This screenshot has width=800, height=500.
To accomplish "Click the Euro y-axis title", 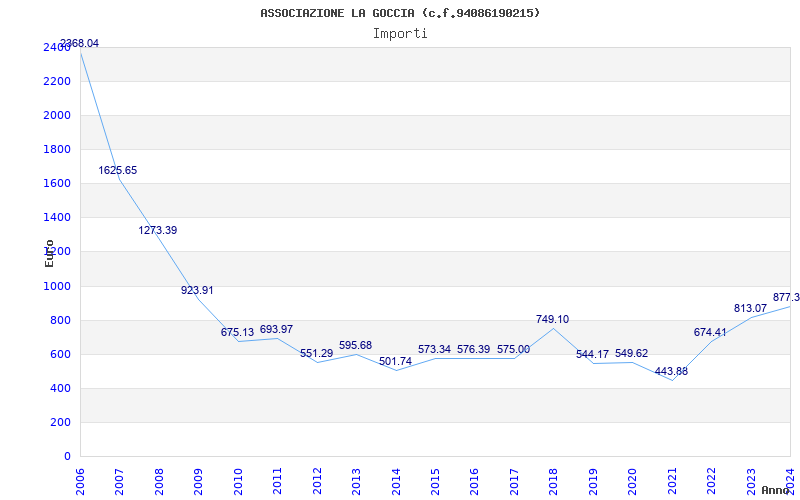I will [49, 253].
